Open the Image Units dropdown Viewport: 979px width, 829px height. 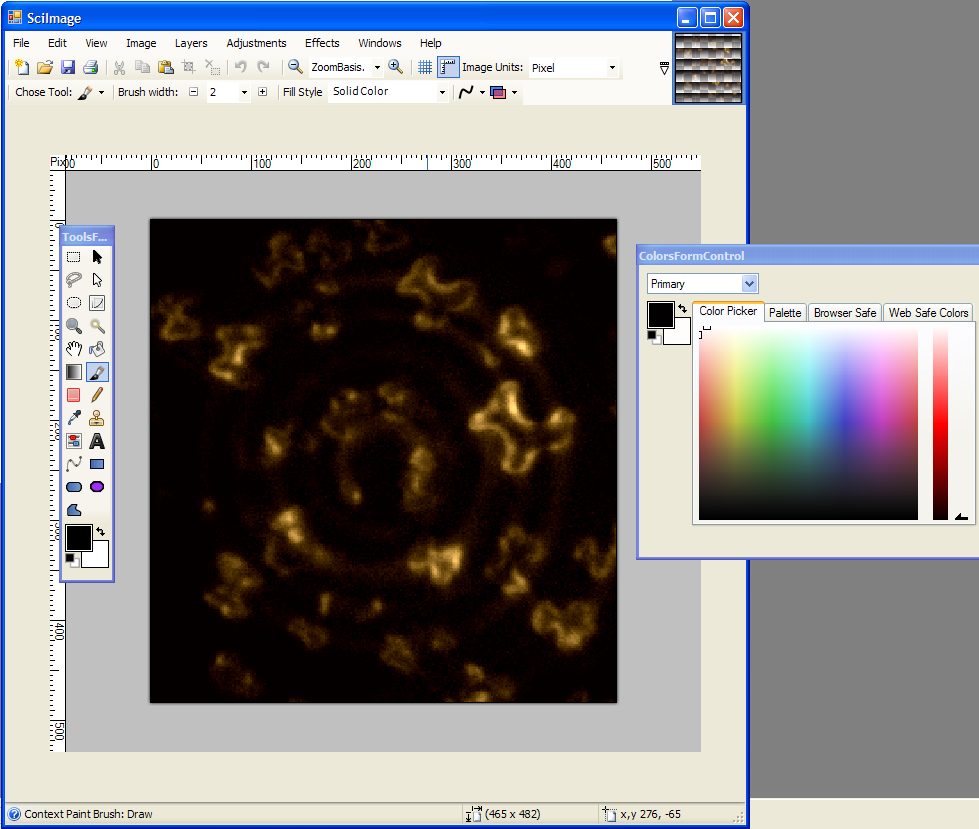pyautogui.click(x=612, y=68)
